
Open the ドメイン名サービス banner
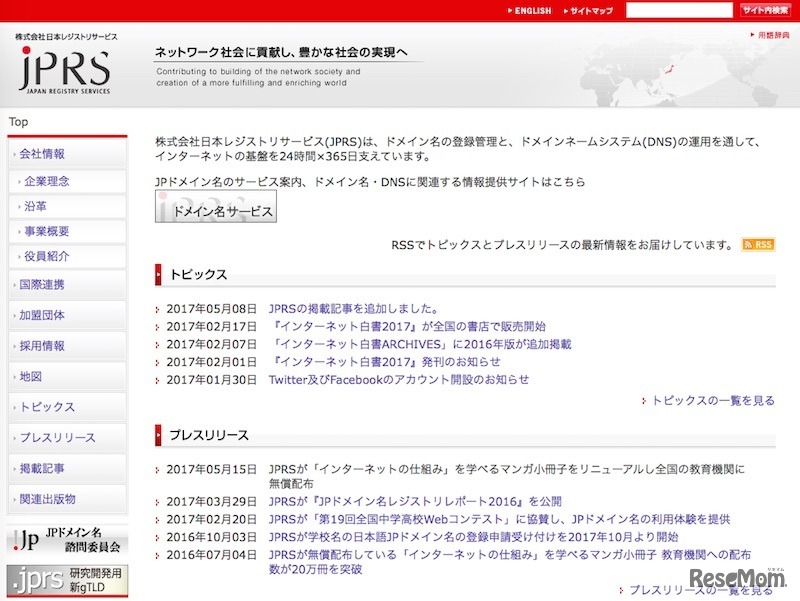(215, 208)
